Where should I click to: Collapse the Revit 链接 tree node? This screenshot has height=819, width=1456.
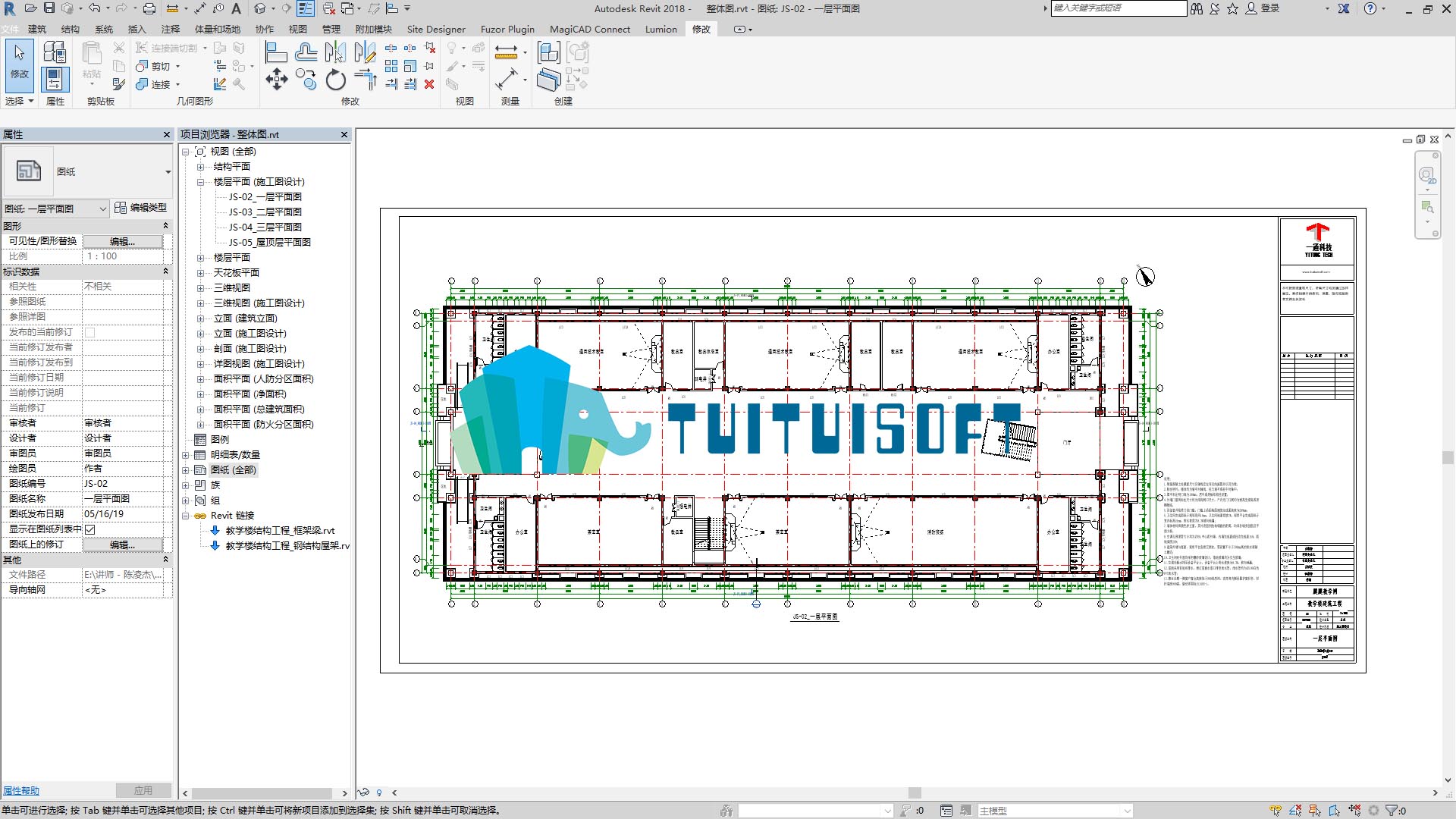point(186,516)
